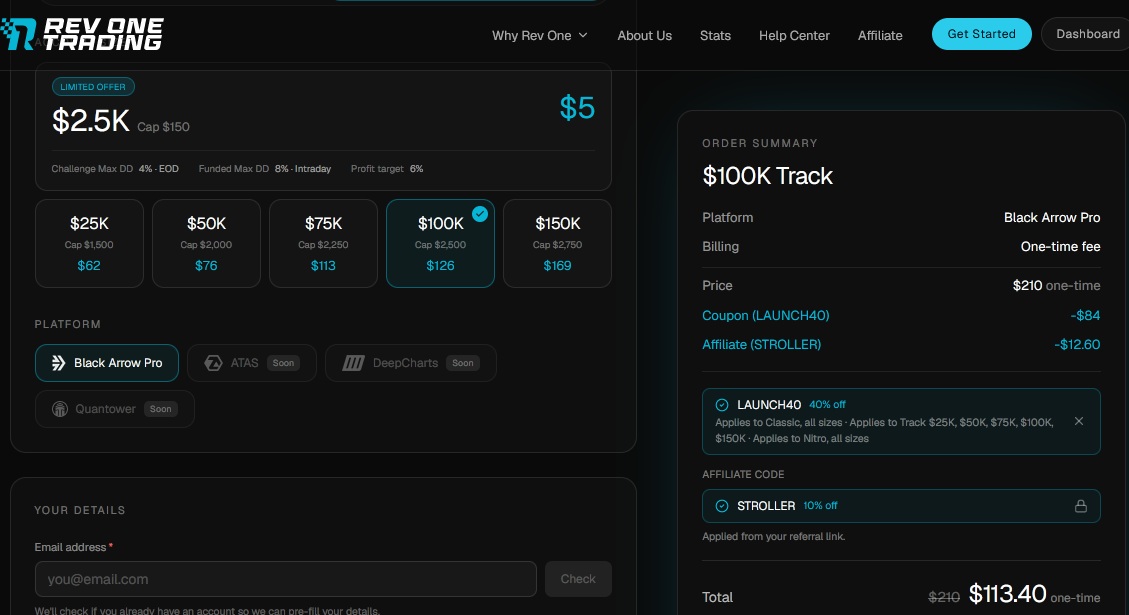Click the Soon badge next to DeepCharts
The height and width of the screenshot is (615, 1129).
pos(462,363)
